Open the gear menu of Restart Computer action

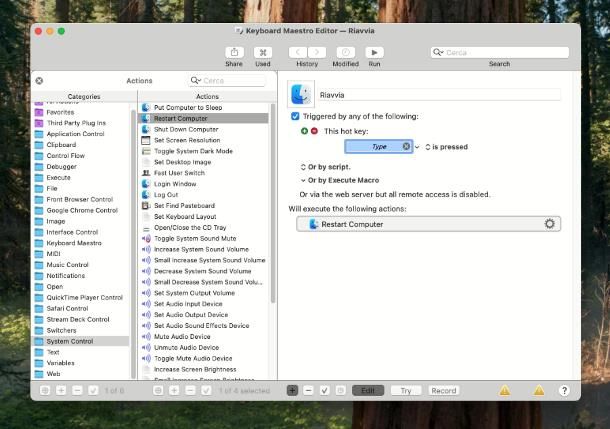[549, 224]
